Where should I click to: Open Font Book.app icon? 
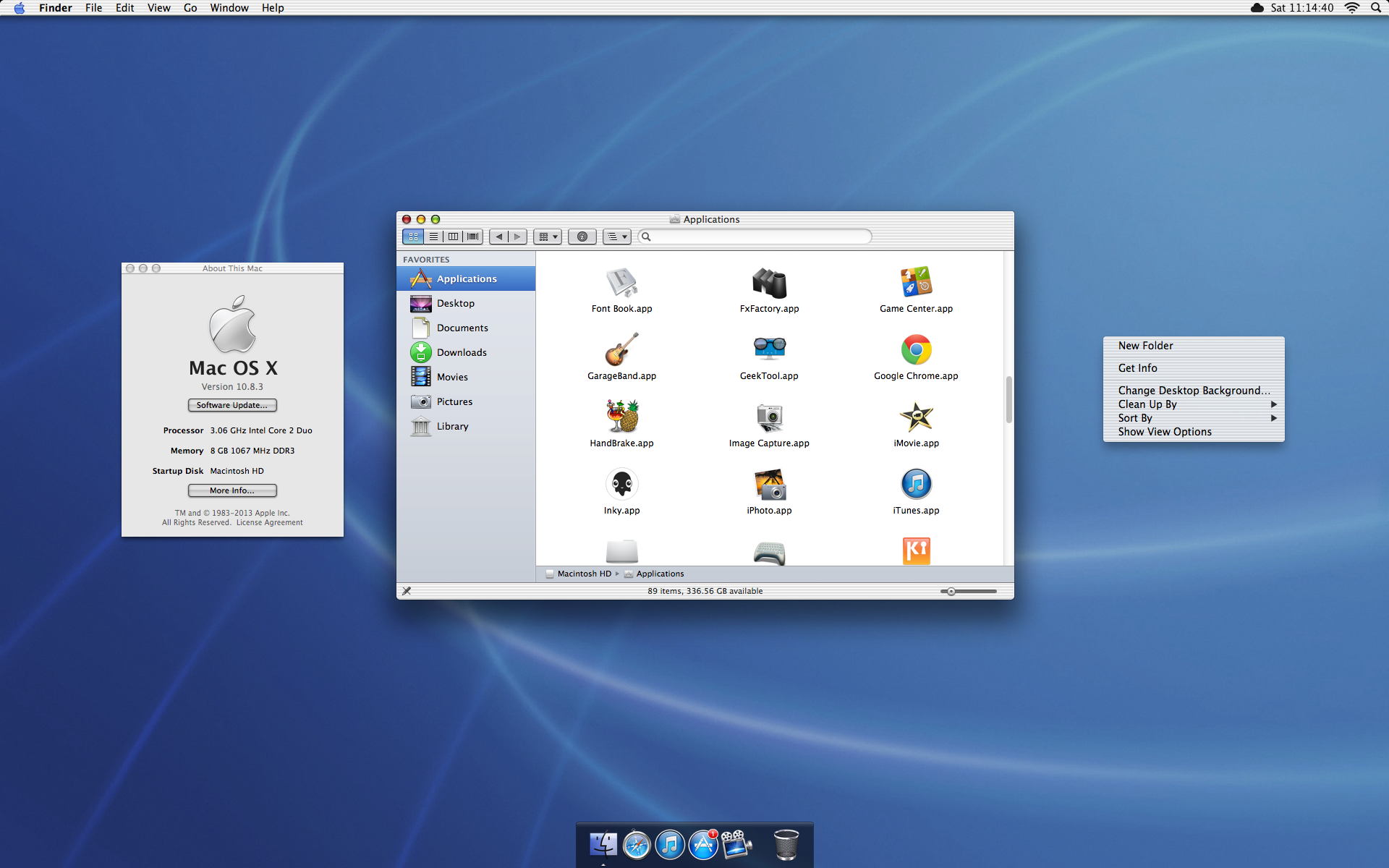[621, 282]
